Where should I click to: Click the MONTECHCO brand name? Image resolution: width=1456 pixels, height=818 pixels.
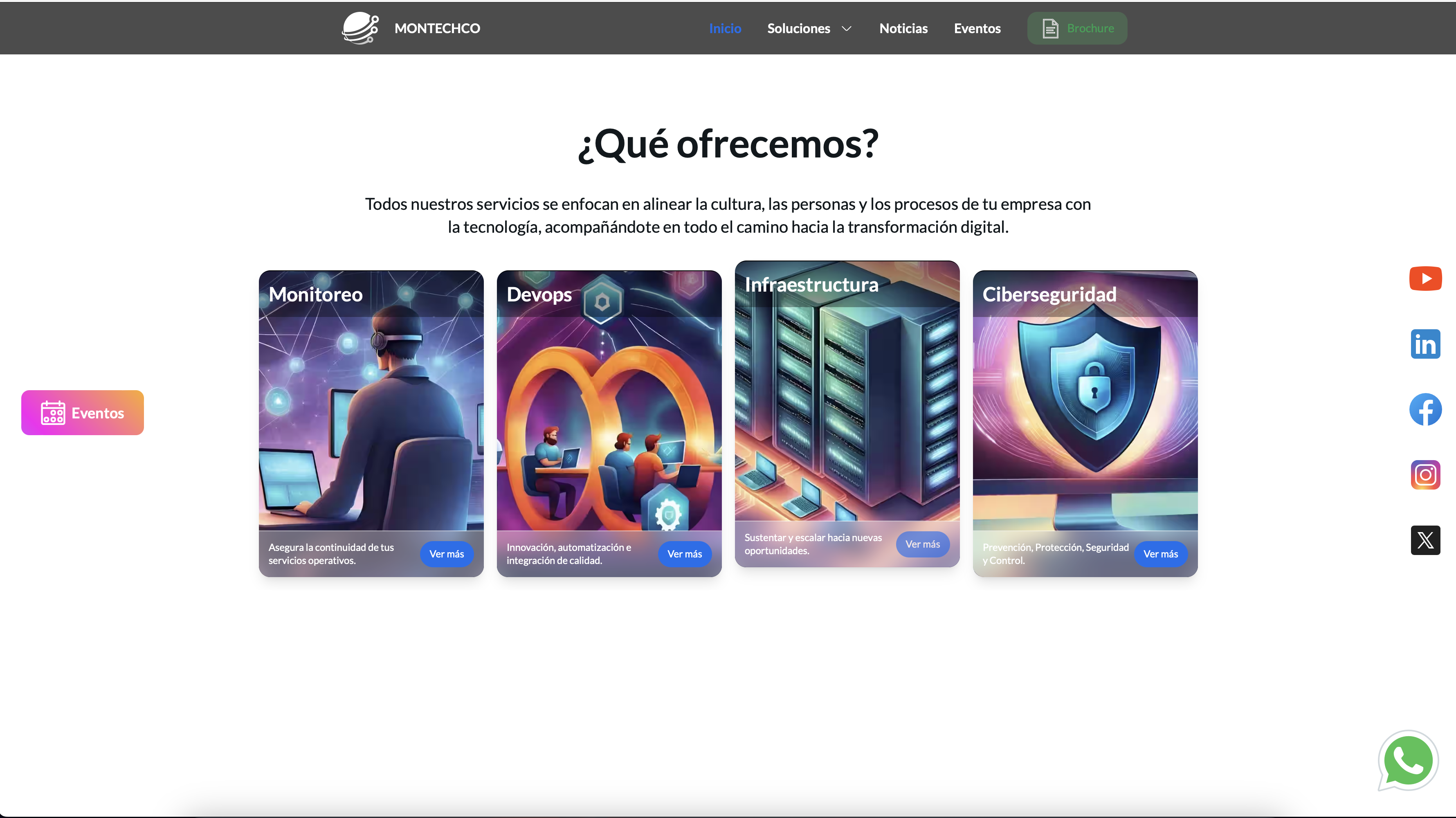[437, 28]
